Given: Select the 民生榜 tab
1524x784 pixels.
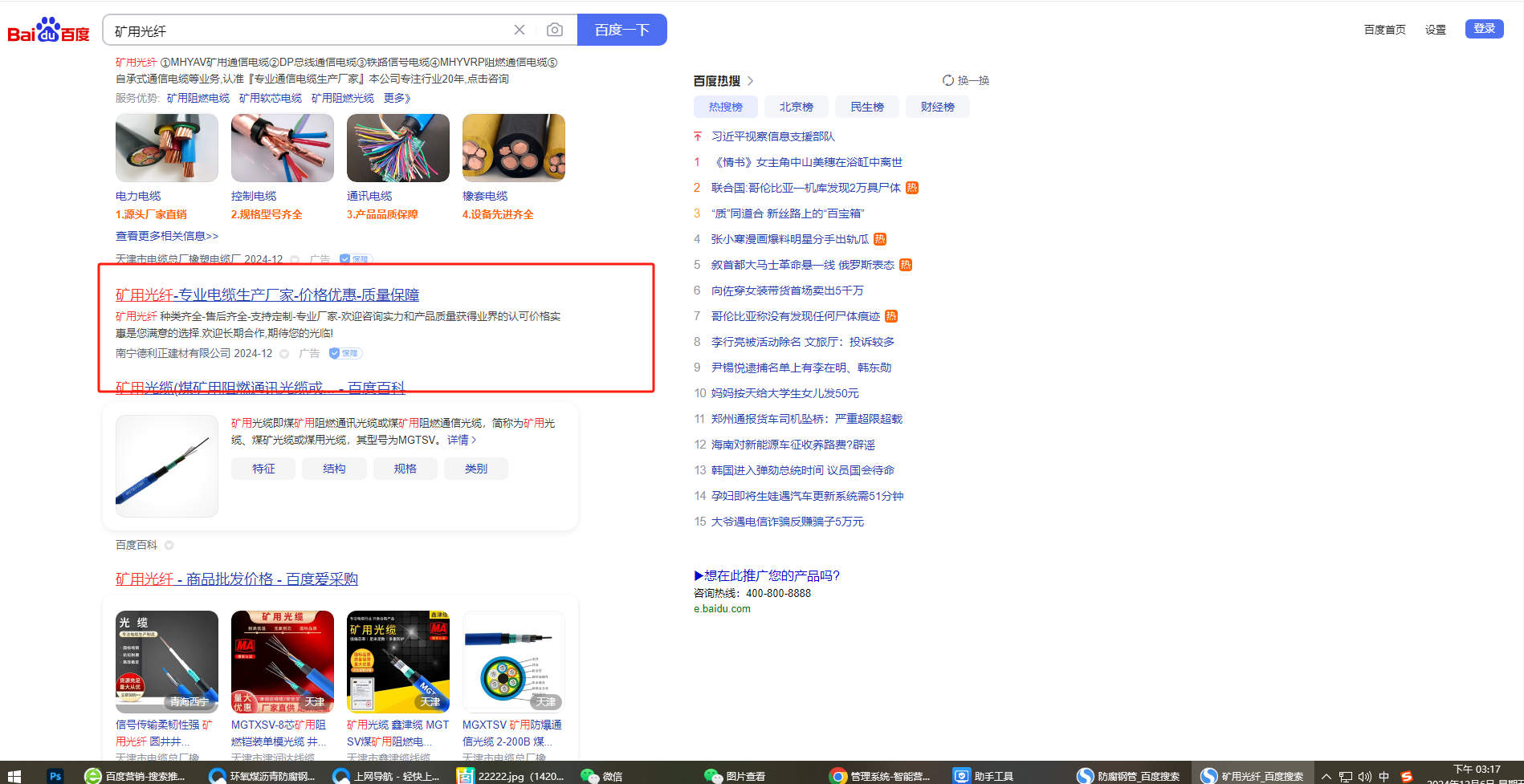Looking at the screenshot, I should pyautogui.click(x=866, y=107).
